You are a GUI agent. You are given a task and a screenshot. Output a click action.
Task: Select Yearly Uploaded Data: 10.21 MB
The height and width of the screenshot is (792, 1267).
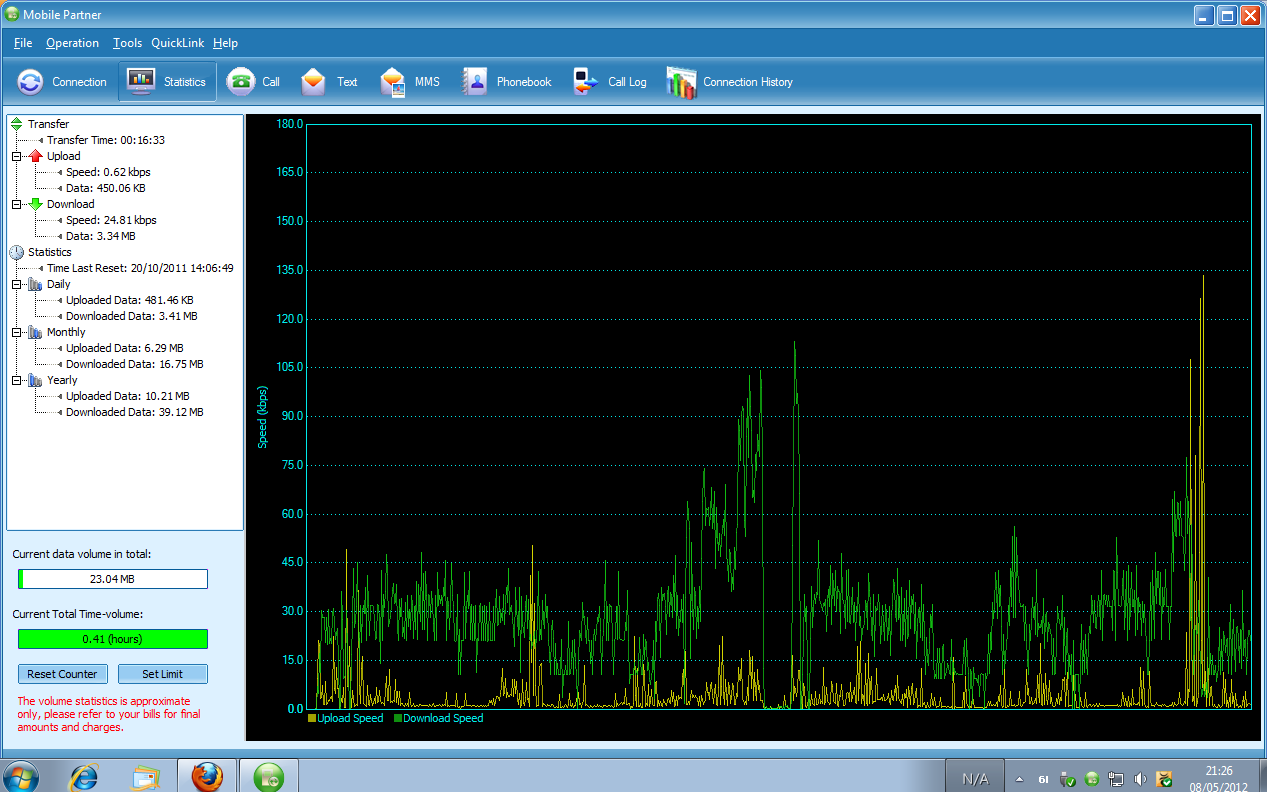tap(128, 396)
